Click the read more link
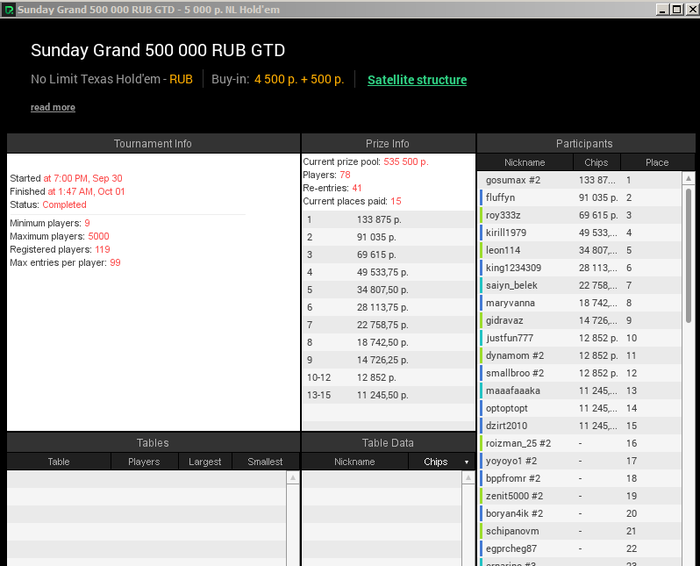Viewport: 700px width, 566px height. click(53, 107)
